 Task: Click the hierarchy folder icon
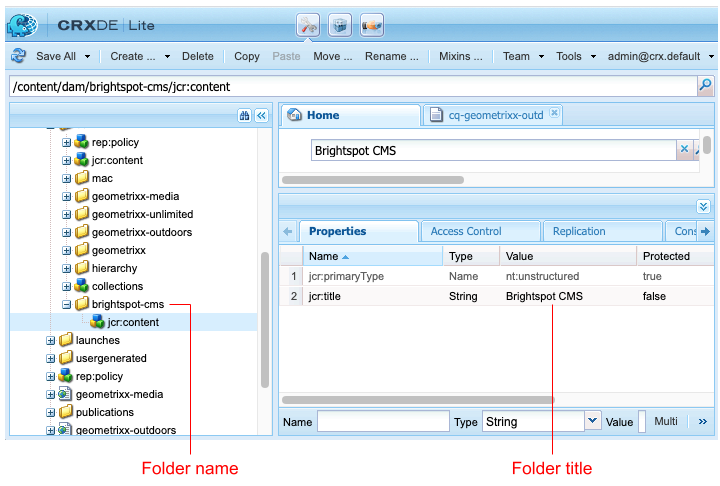coord(82,267)
